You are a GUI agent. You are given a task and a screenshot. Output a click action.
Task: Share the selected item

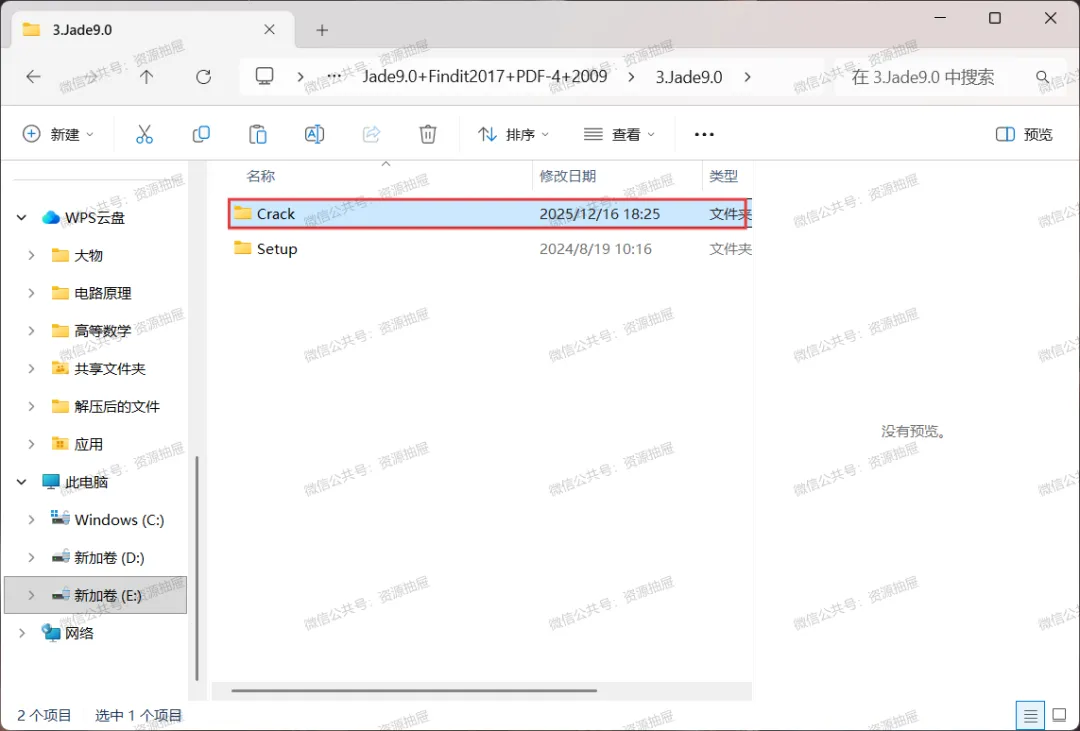click(371, 134)
